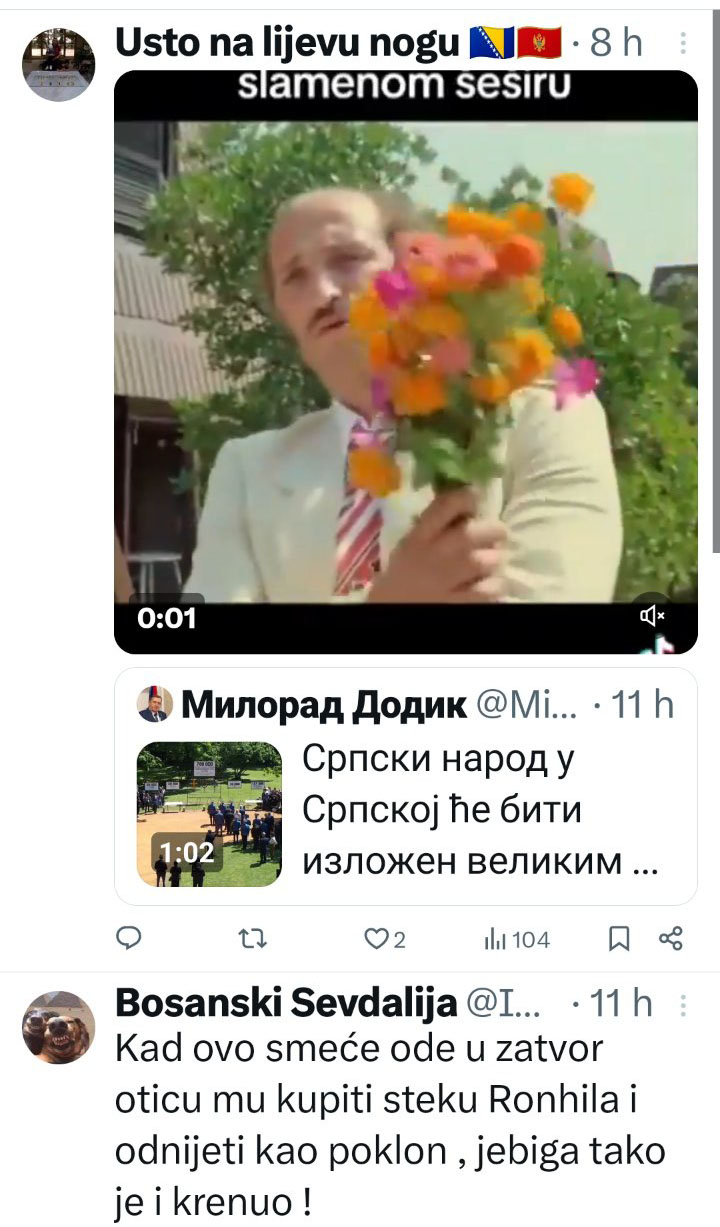Open three-dot menu on Bosanski Sevdalija post

683,1004
